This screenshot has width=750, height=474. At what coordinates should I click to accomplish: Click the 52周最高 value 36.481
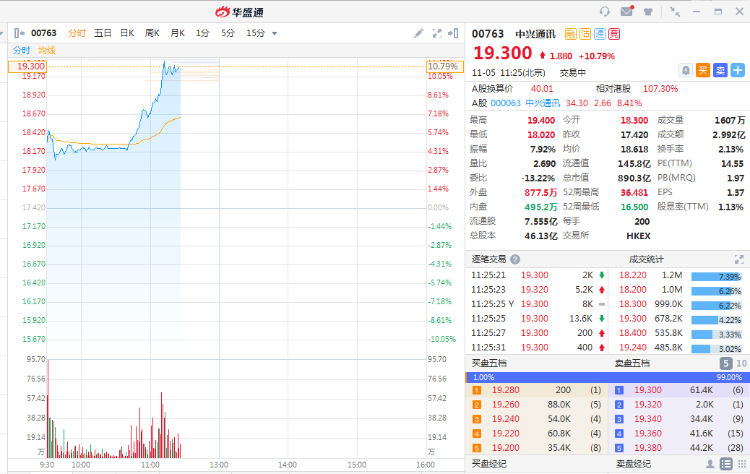(634, 193)
